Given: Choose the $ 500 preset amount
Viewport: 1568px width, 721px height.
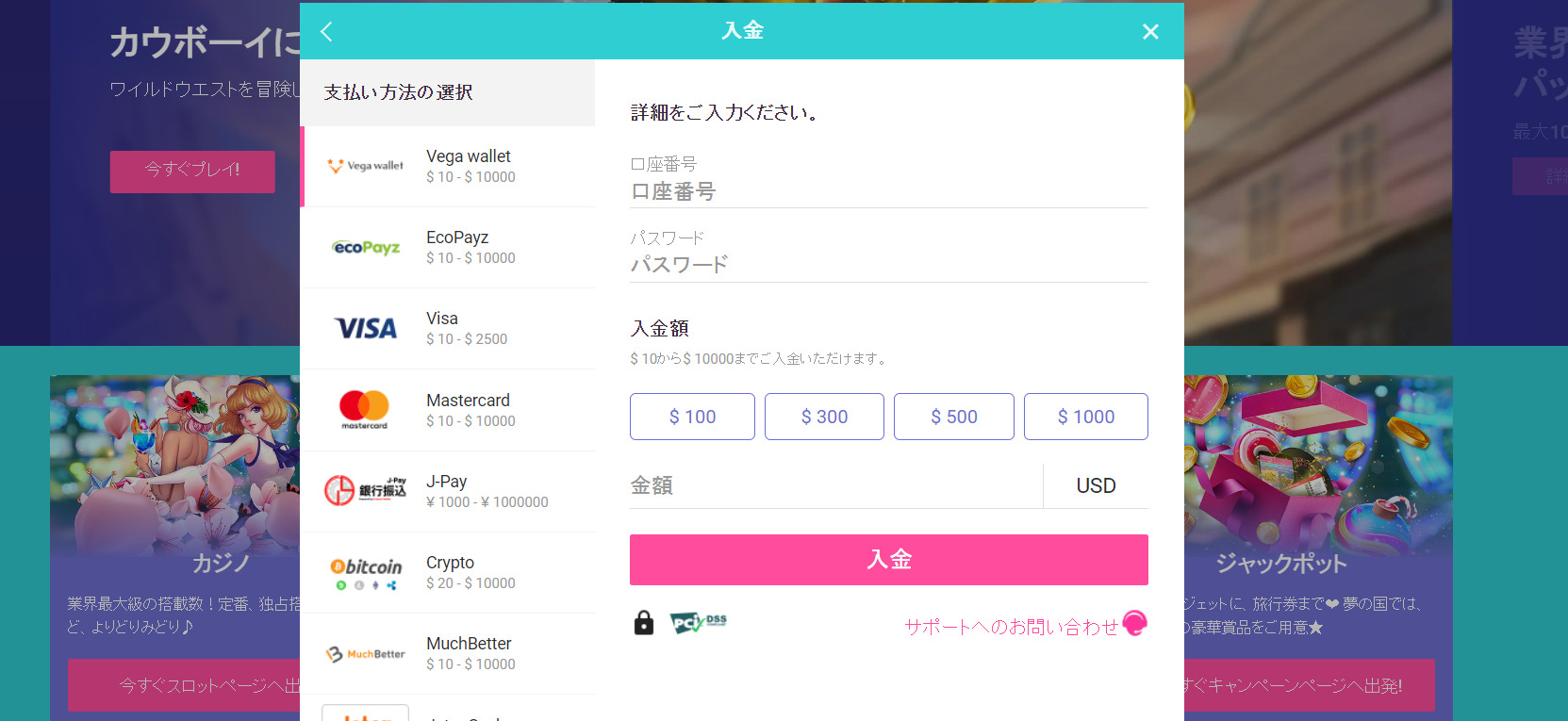Looking at the screenshot, I should pos(954,417).
